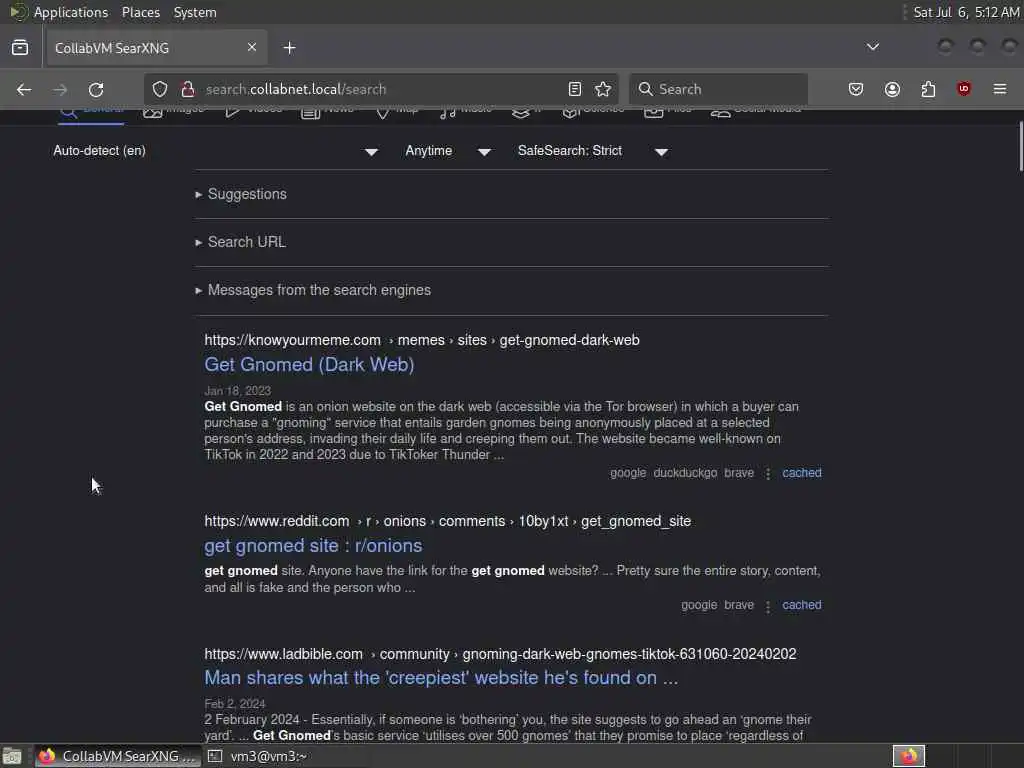1024x768 pixels.
Task: Open the Auto-detect (en) language dropdown
Action: 216,151
